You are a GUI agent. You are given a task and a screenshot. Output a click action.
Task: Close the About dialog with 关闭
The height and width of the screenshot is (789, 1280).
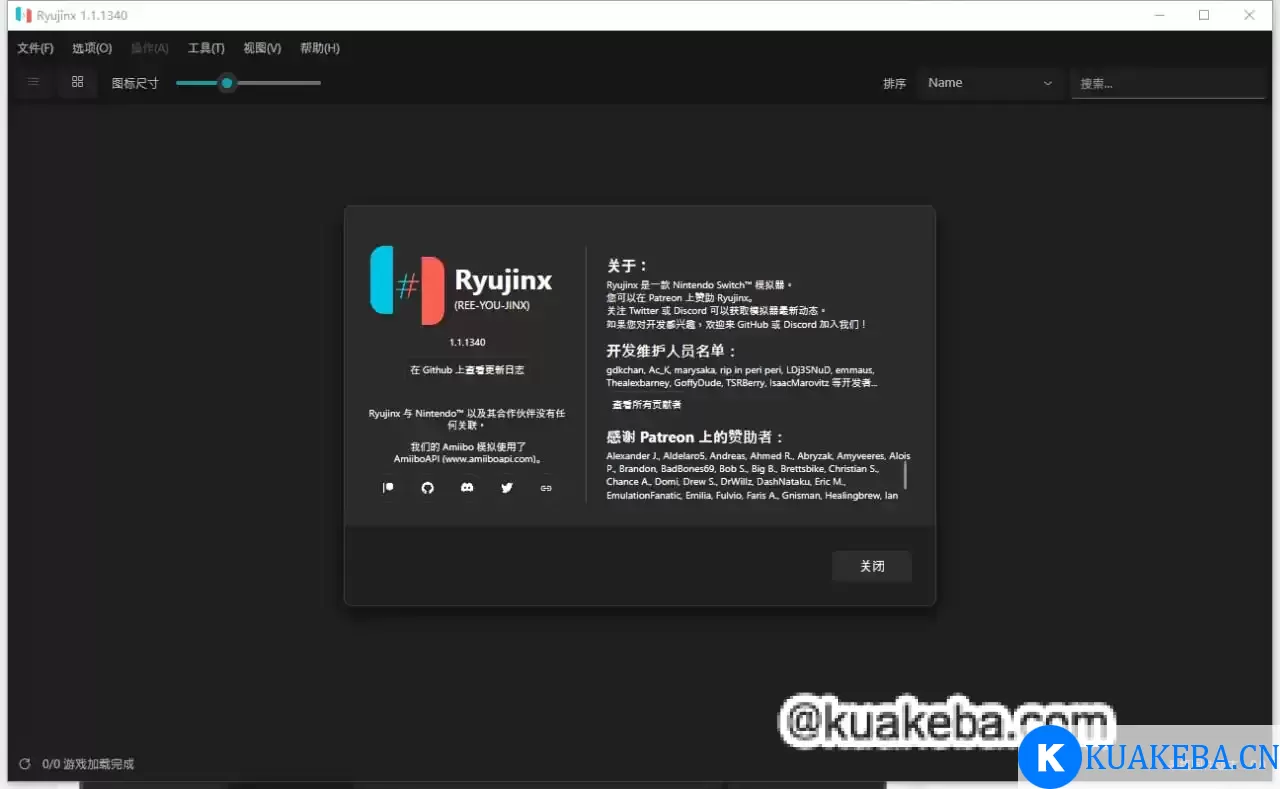click(x=872, y=566)
